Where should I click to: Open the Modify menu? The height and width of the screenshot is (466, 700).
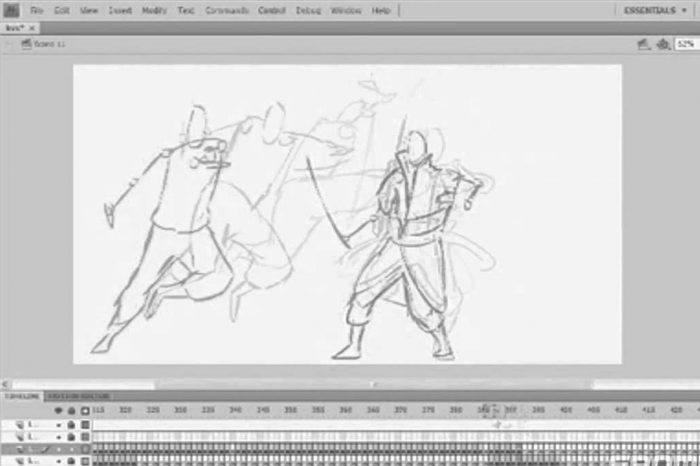(154, 10)
